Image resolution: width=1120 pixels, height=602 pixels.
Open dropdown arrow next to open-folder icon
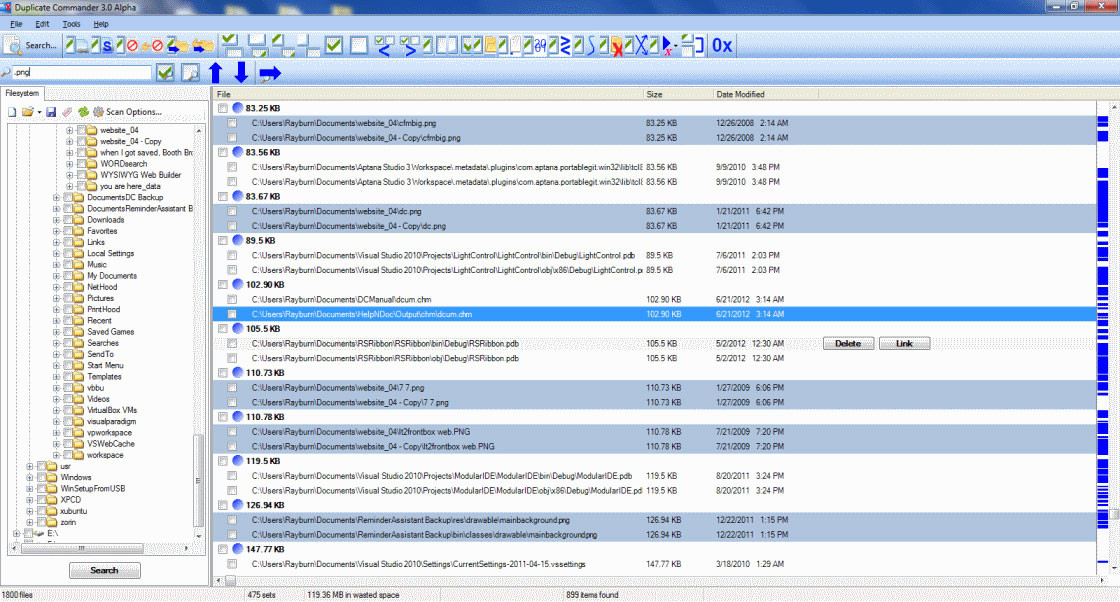point(39,112)
